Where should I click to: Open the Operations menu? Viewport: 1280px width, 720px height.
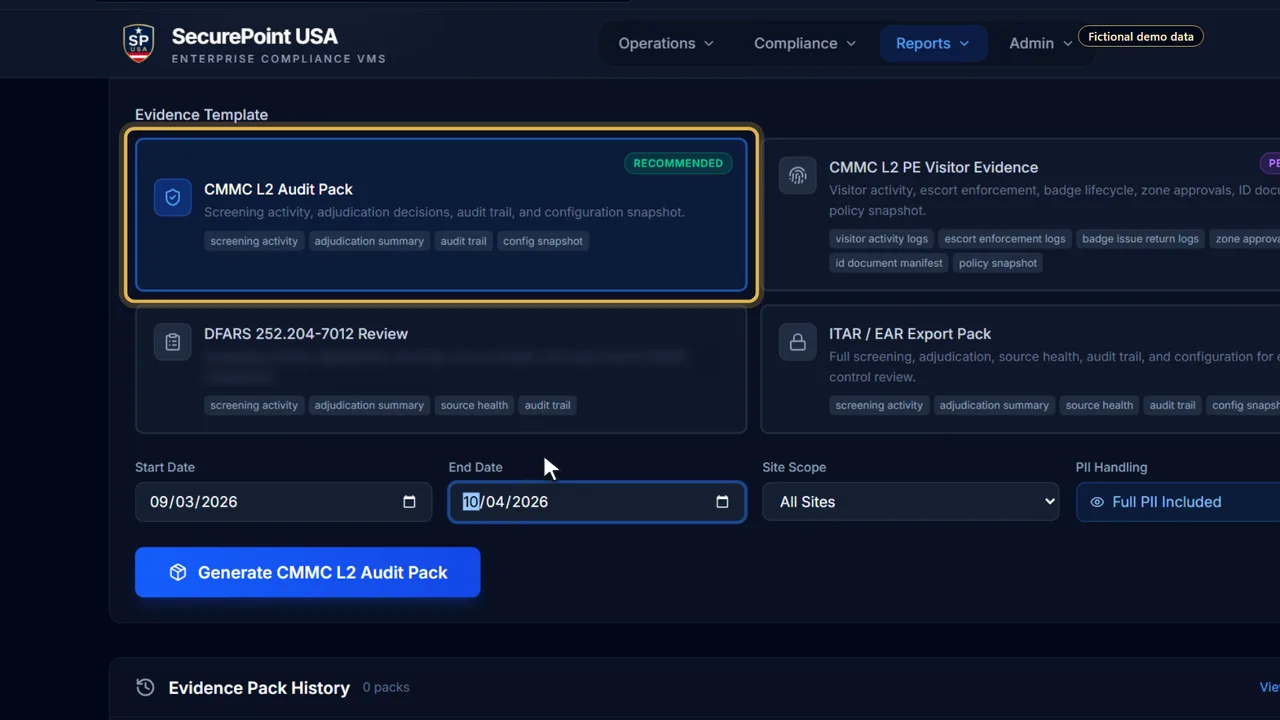pos(666,43)
